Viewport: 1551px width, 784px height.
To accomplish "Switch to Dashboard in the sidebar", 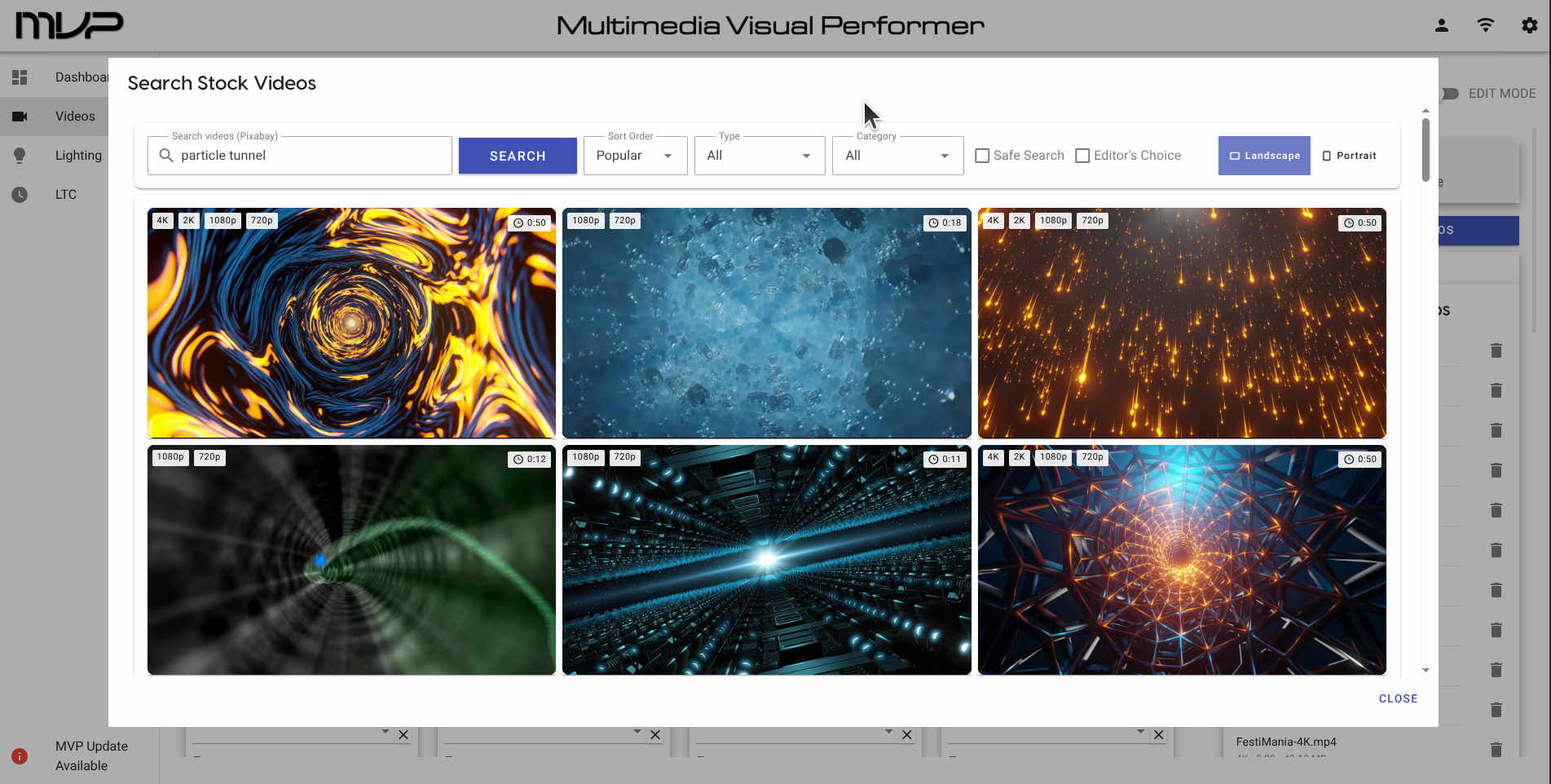I will 20,77.
